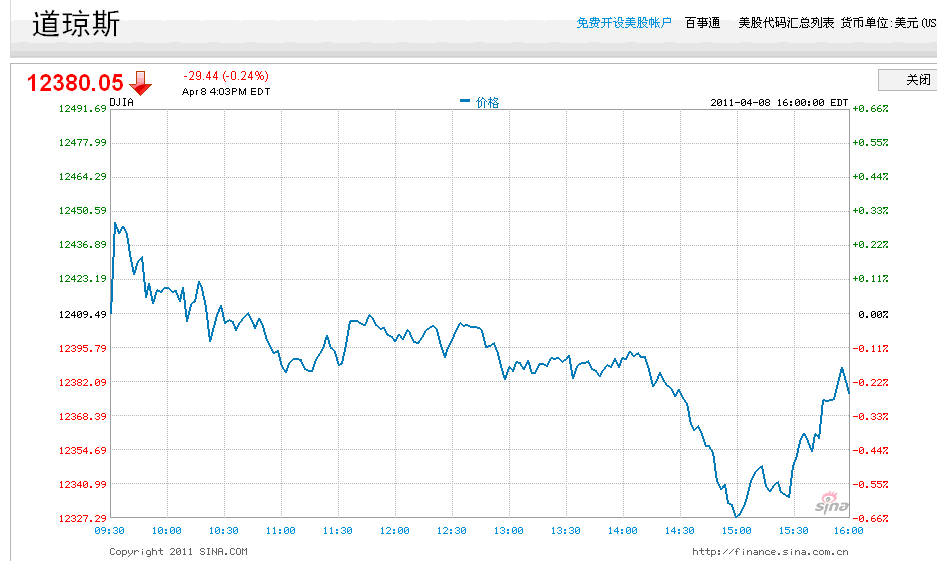Image resolution: width=937 pixels, height=561 pixels.
Task: Open 美股代码汇总列表 link
Action: coord(786,22)
